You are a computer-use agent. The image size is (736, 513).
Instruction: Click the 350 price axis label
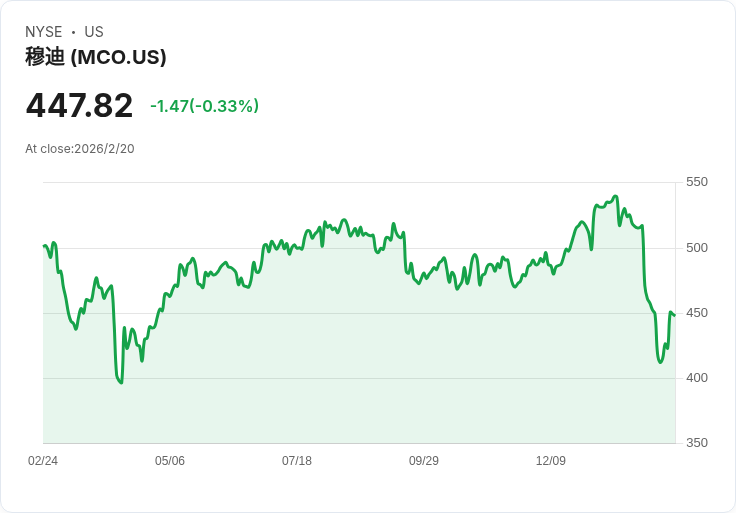click(697, 442)
